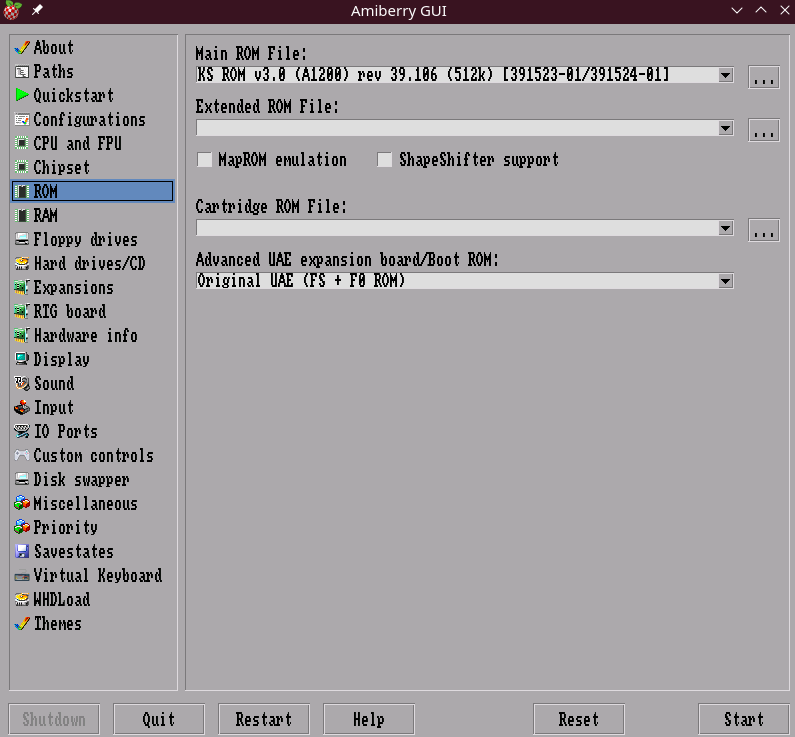Viewport: 795px width, 737px height.
Task: Click the Original UAE (FS + F0 ROM) value
Action: pos(301,280)
